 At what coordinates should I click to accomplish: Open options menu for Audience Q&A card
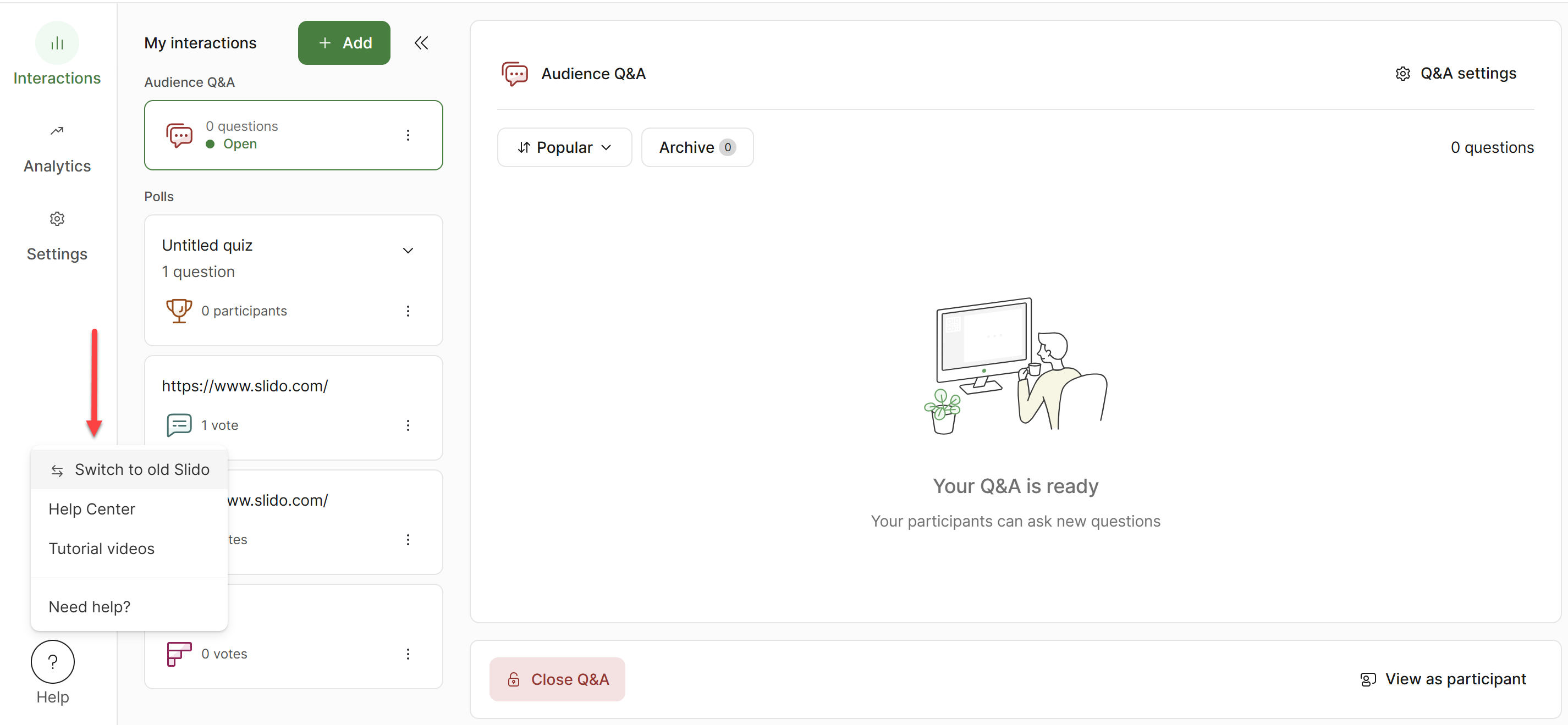point(408,135)
